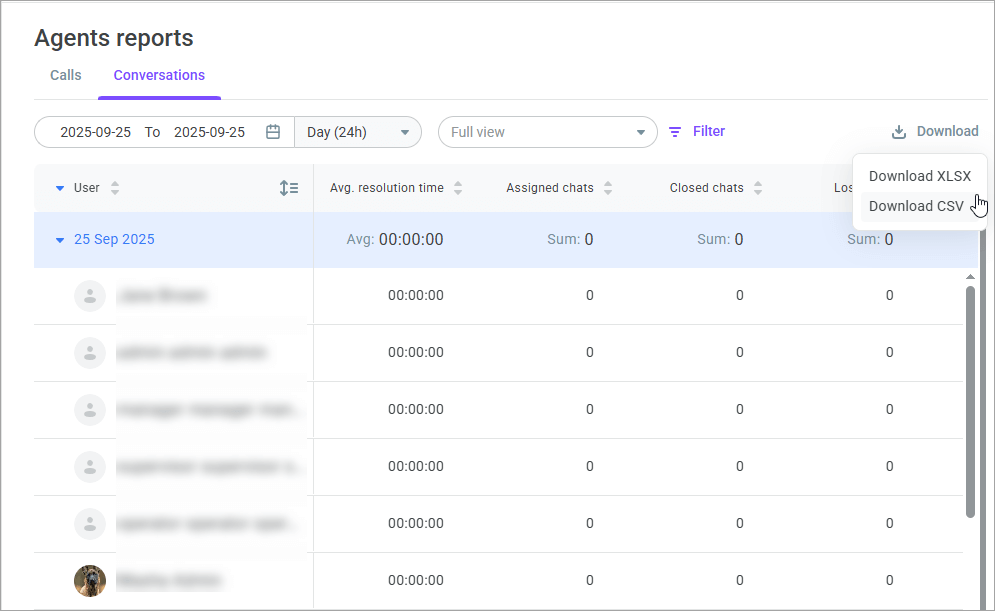This screenshot has height=611, width=995.
Task: Click the vertical table scrollbar
Action: 970,400
